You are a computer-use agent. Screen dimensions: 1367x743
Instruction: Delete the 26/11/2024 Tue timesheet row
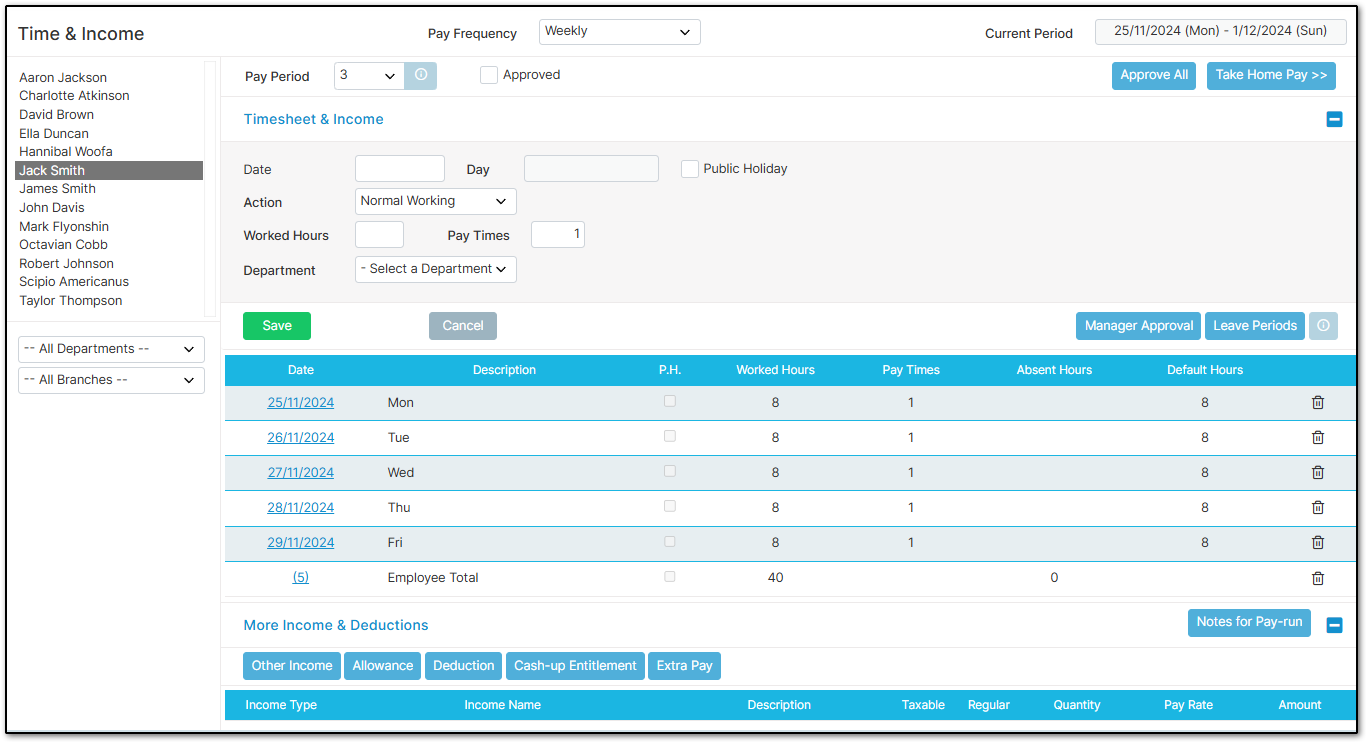coord(1318,437)
